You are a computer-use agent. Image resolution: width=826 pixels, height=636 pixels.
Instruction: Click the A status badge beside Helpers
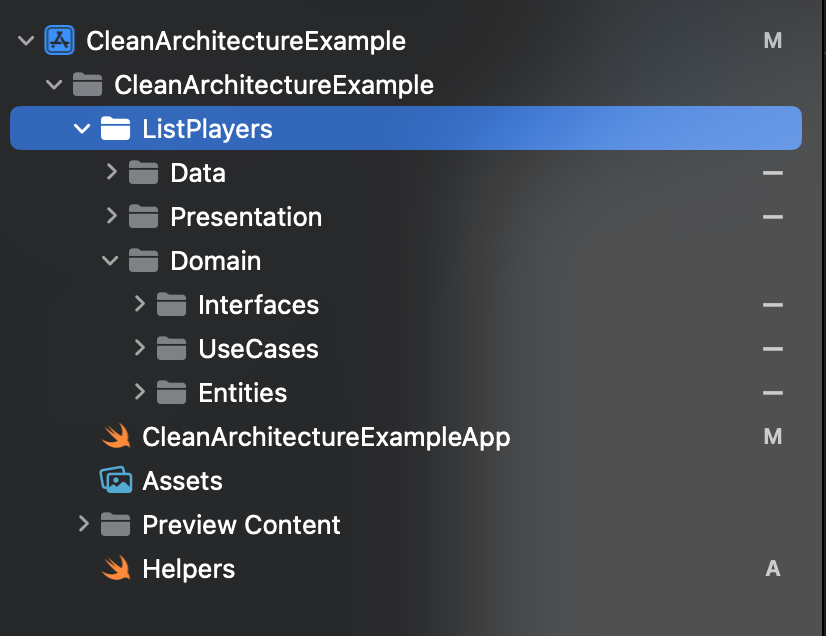coord(773,569)
